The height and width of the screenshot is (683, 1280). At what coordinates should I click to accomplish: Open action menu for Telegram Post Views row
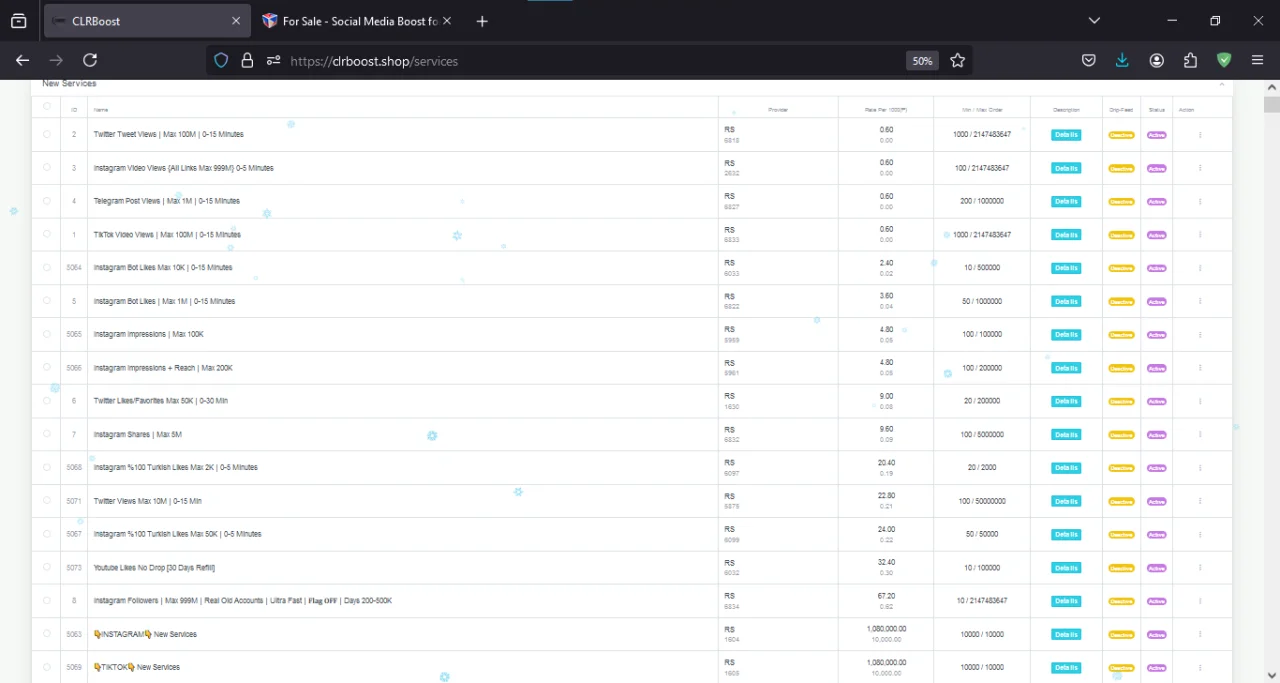pyautogui.click(x=1200, y=201)
